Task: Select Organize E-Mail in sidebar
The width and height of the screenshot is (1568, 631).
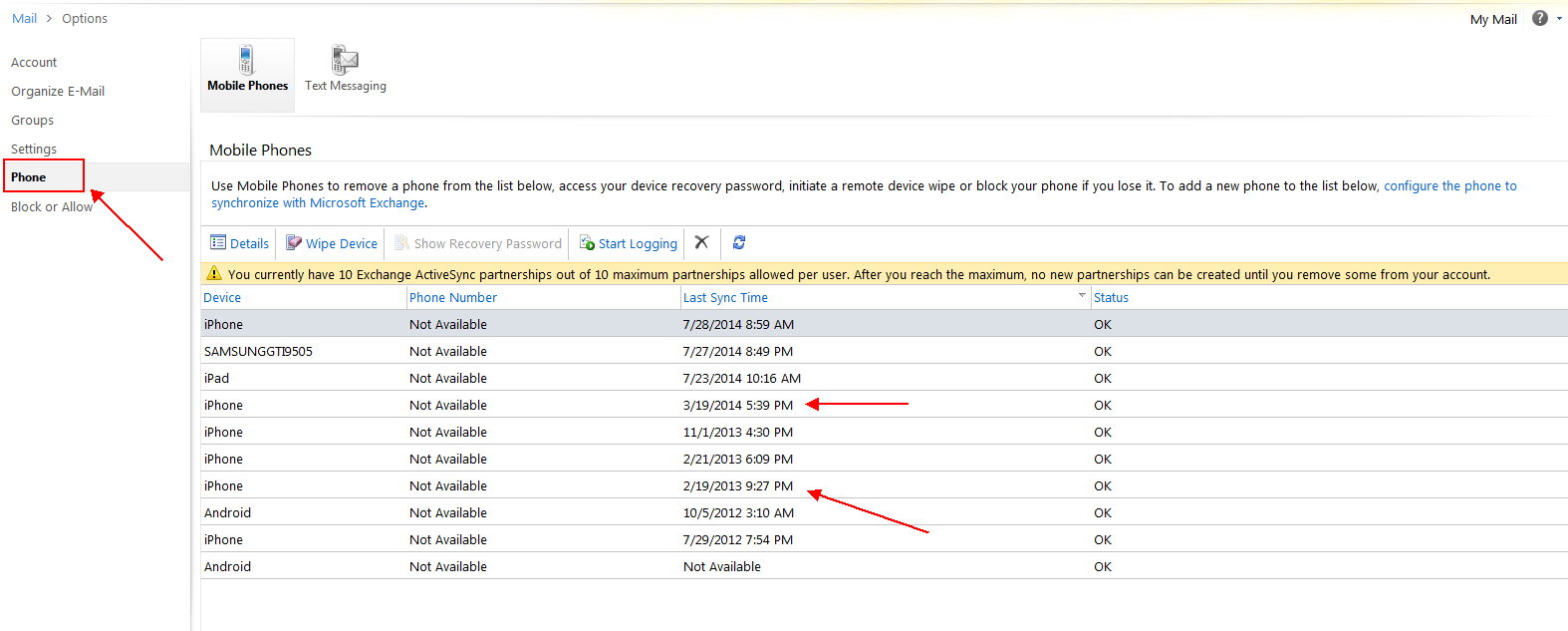Action: (58, 92)
